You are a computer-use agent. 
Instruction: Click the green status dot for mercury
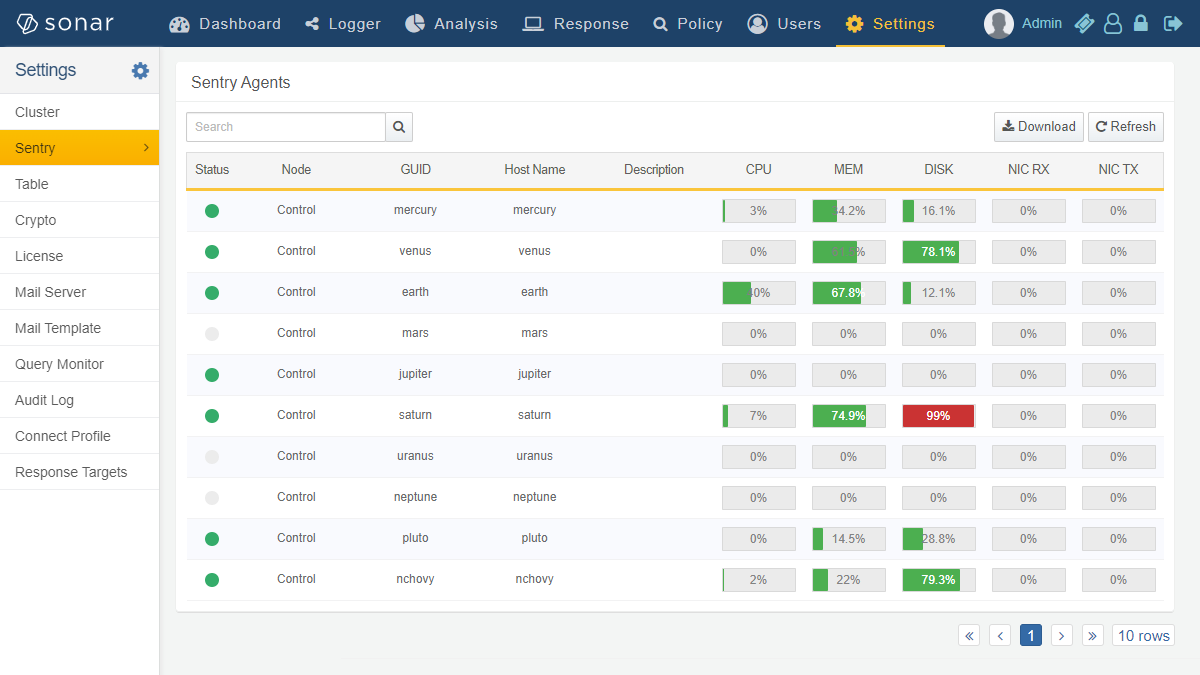pyautogui.click(x=212, y=211)
